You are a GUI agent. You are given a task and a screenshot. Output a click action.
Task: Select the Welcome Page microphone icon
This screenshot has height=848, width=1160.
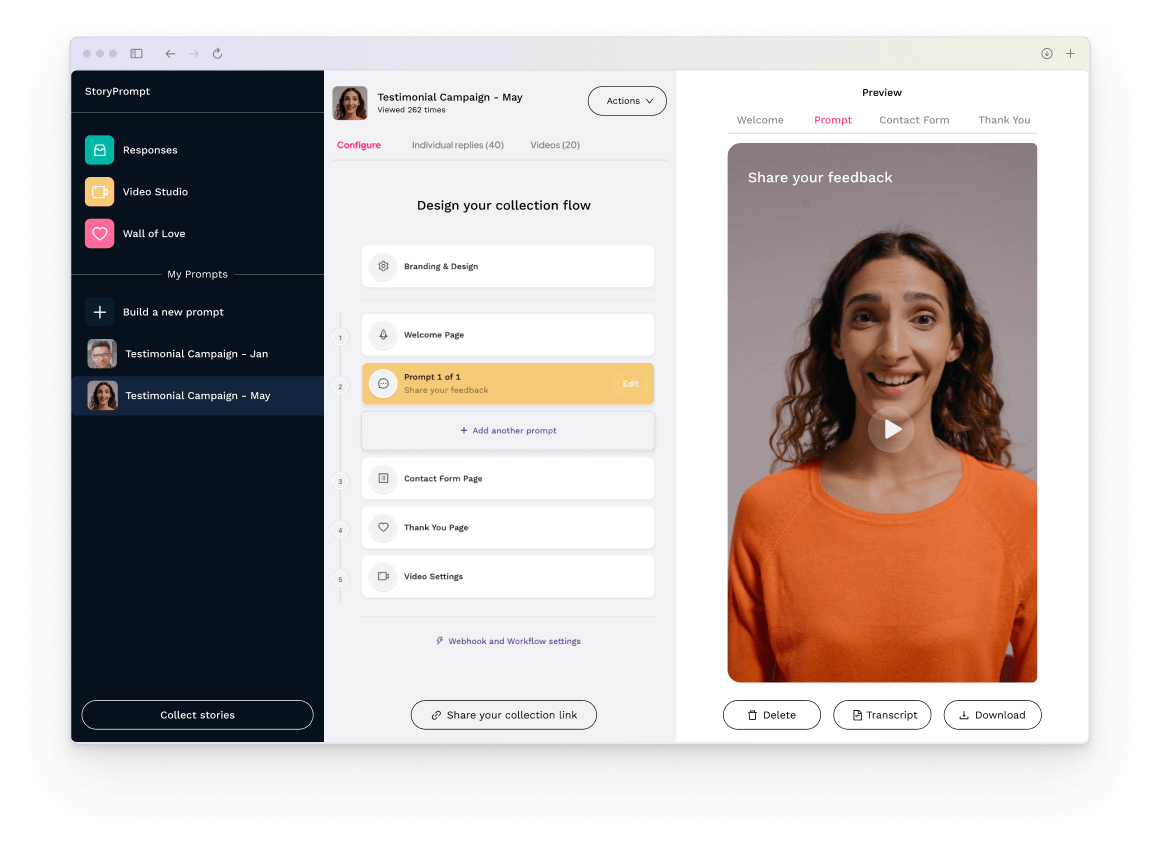click(383, 335)
